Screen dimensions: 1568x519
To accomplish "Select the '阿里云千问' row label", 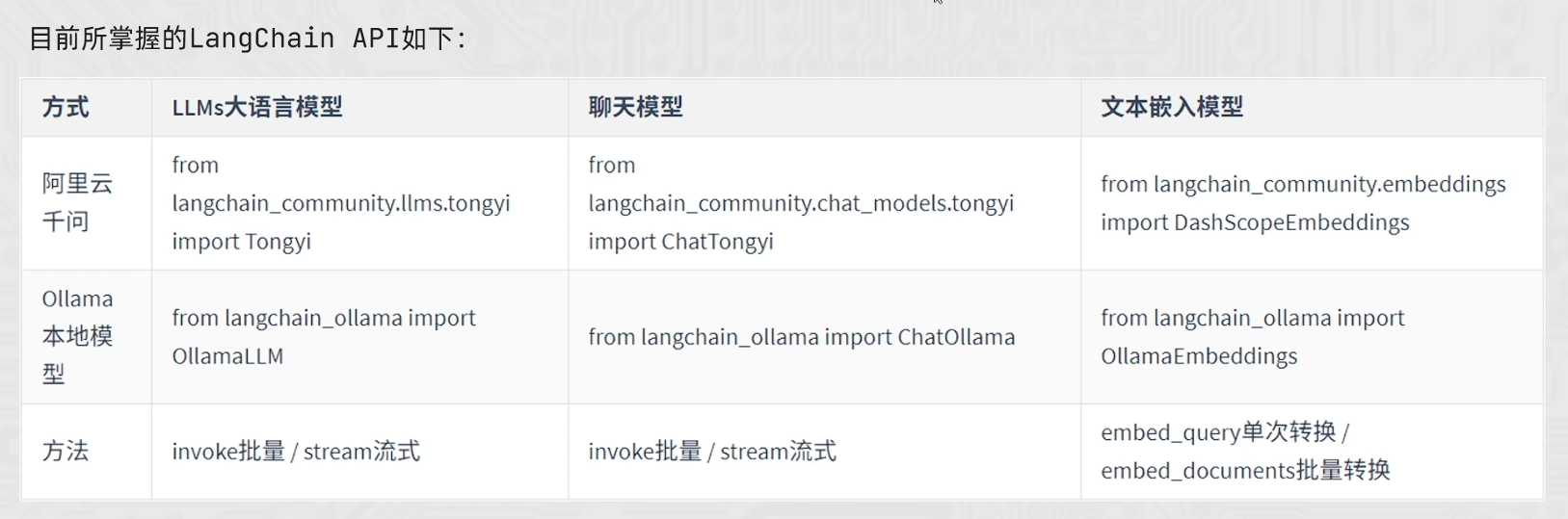I will coord(77,202).
